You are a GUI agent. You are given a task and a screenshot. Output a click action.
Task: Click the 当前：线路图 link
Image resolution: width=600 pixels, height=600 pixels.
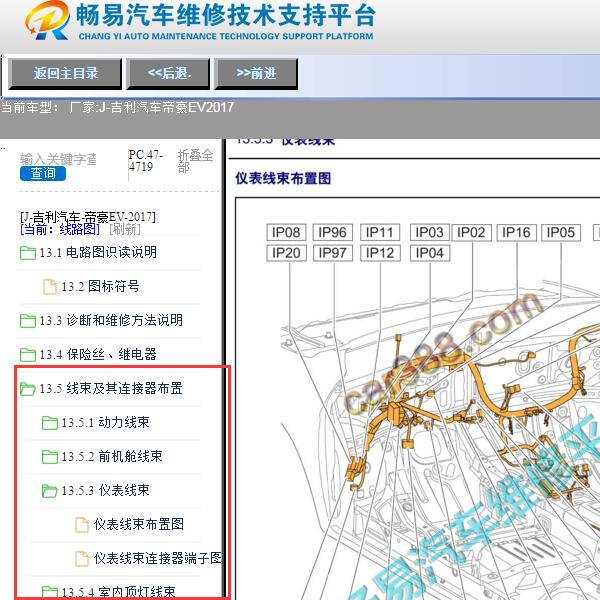coord(60,229)
